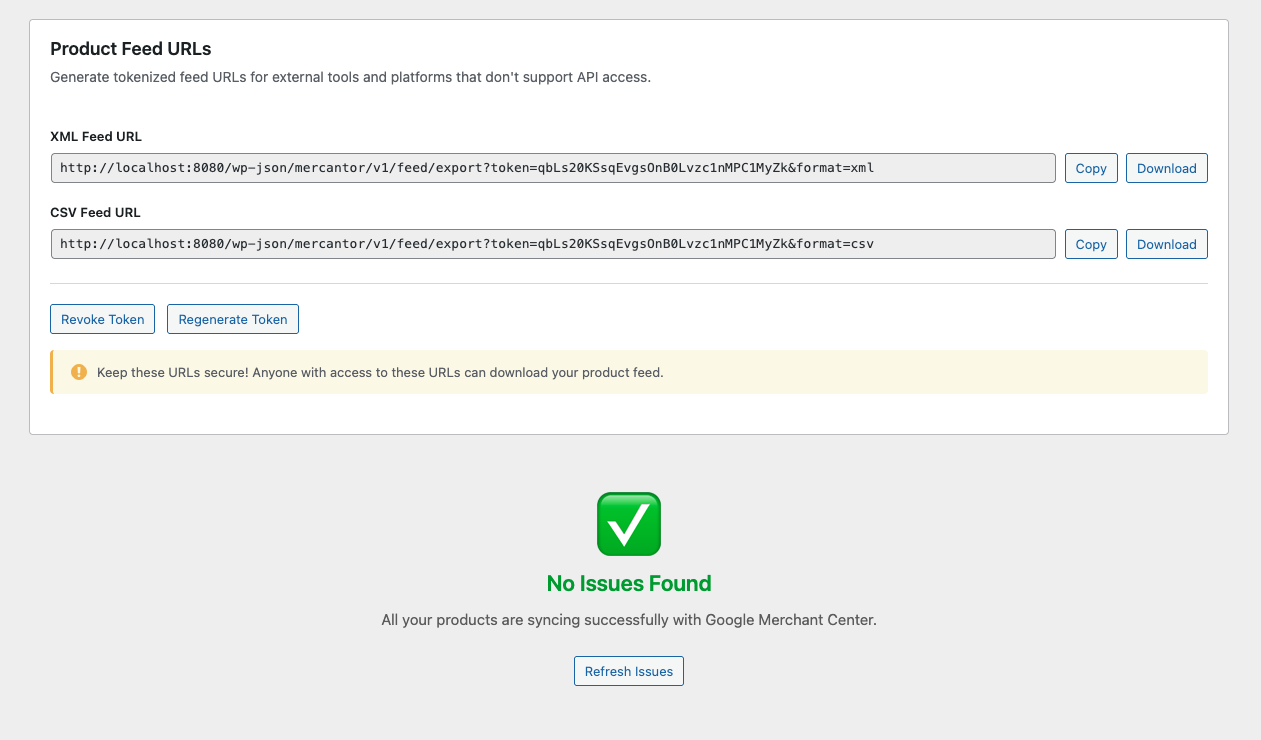1261x740 pixels.
Task: Click the tokenized feed description text
Action: pyautogui.click(x=350, y=77)
